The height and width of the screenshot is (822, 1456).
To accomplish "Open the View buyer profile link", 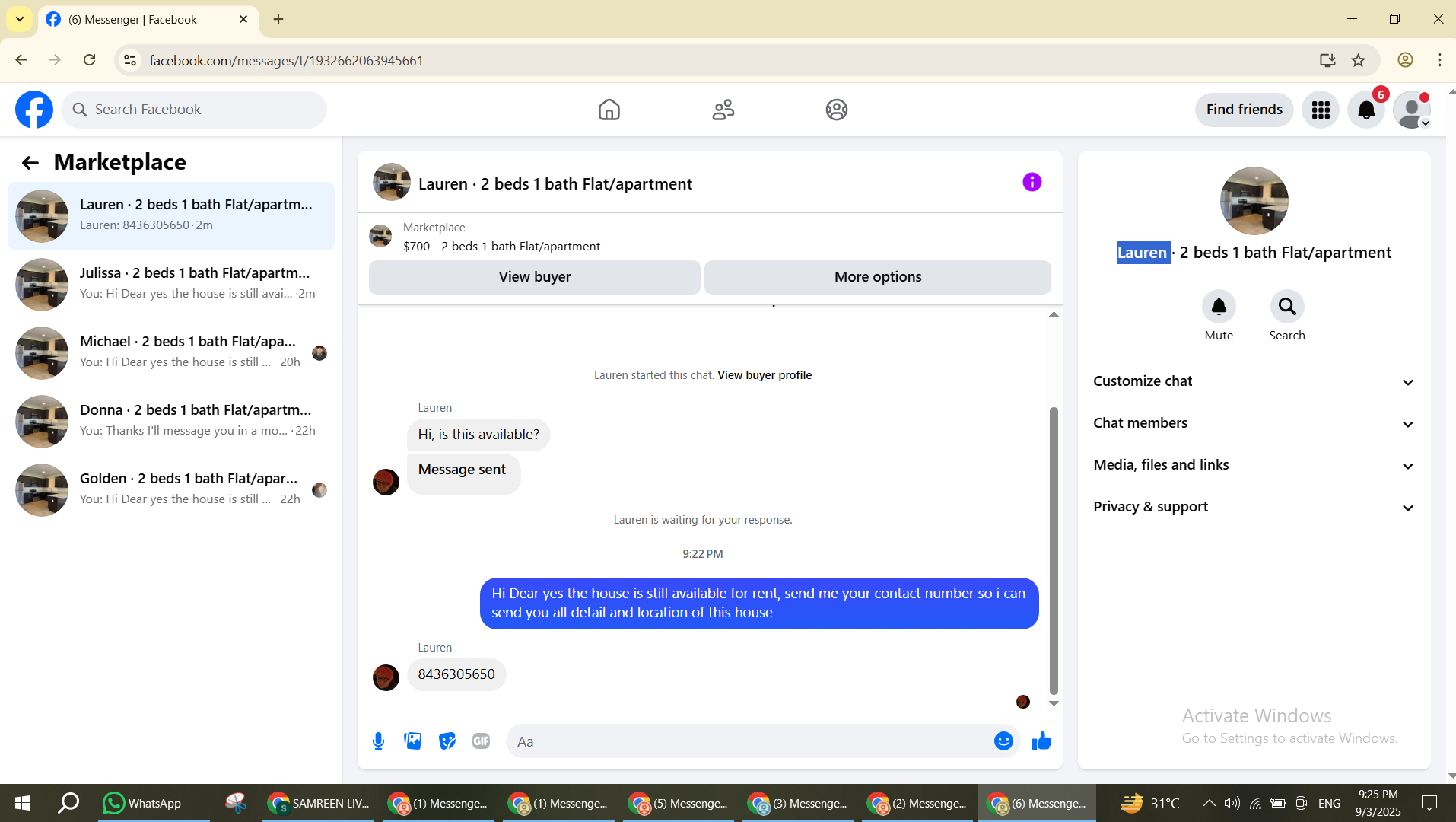I will (x=765, y=375).
